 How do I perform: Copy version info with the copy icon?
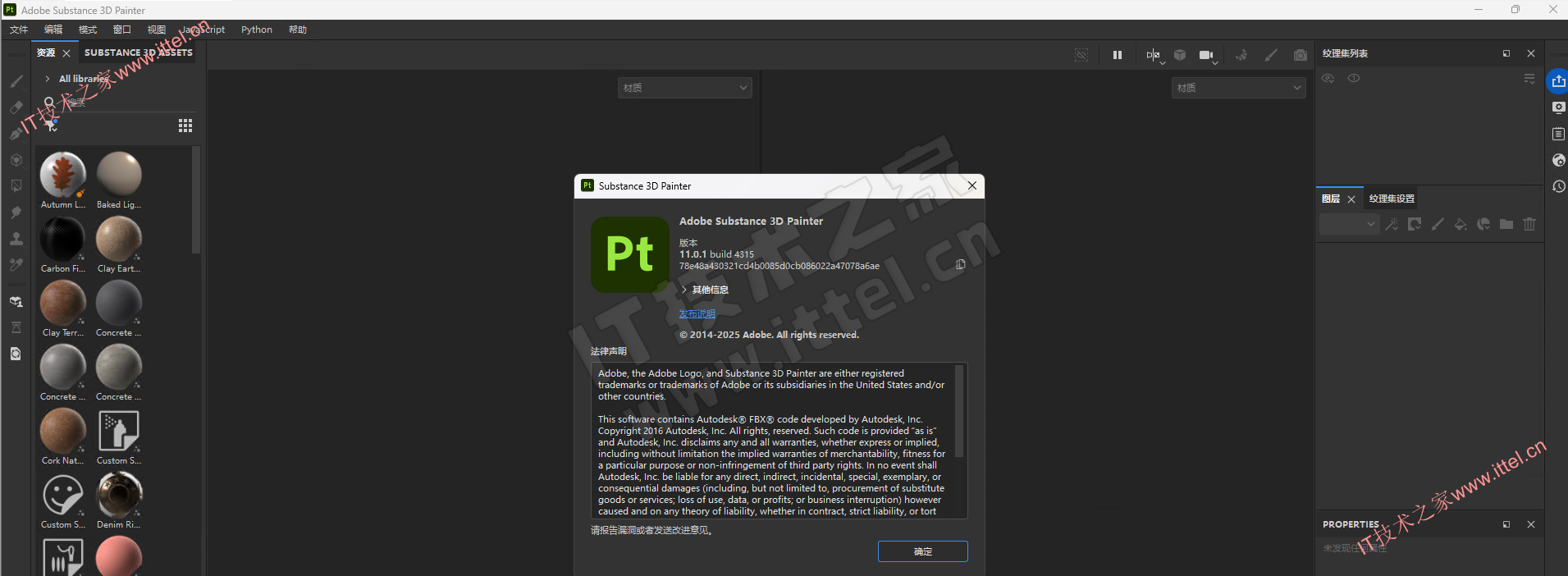pyautogui.click(x=960, y=264)
